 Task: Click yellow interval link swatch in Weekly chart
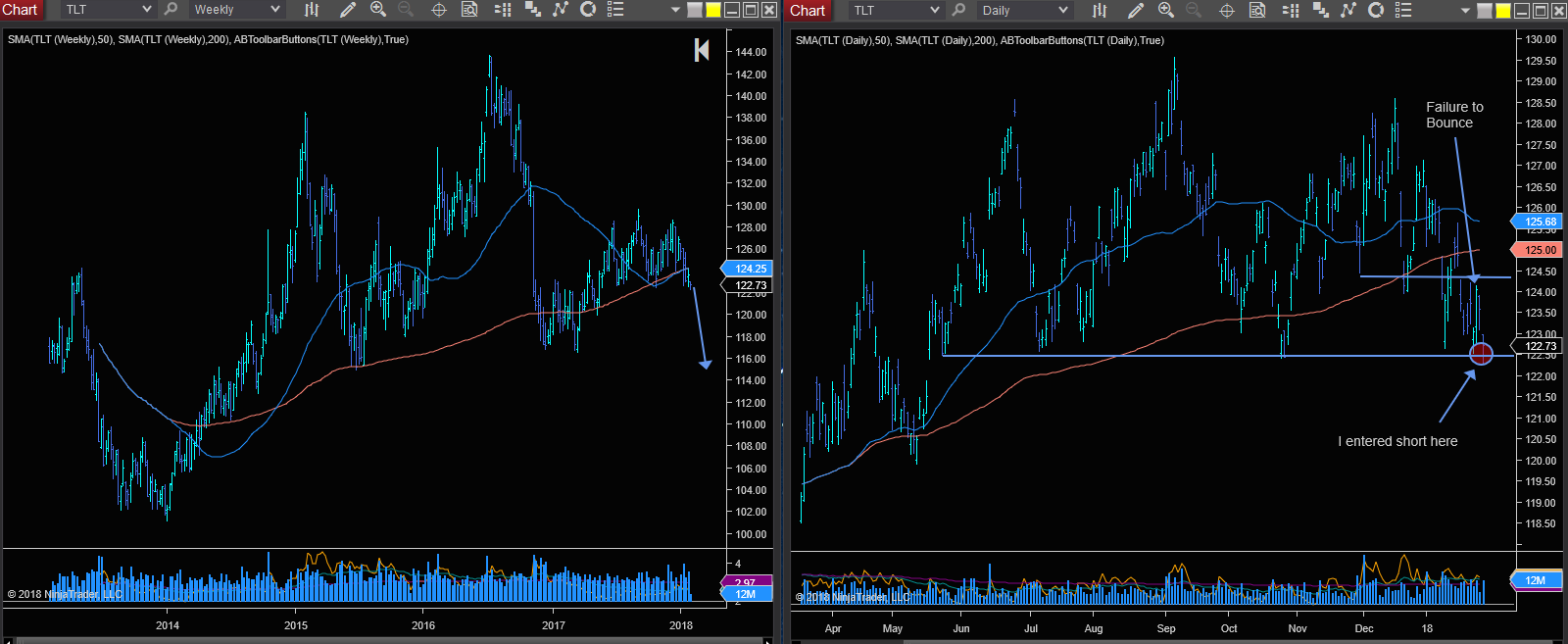click(x=713, y=10)
